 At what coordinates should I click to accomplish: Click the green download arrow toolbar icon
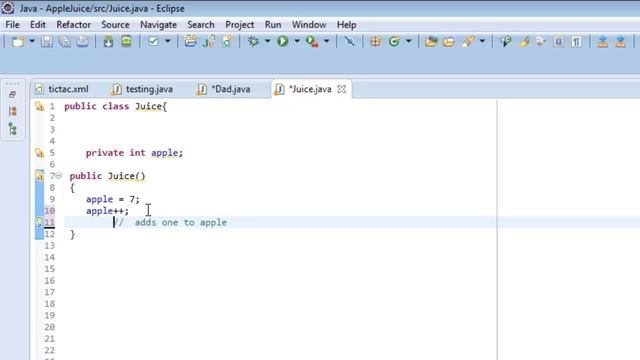tap(108, 42)
